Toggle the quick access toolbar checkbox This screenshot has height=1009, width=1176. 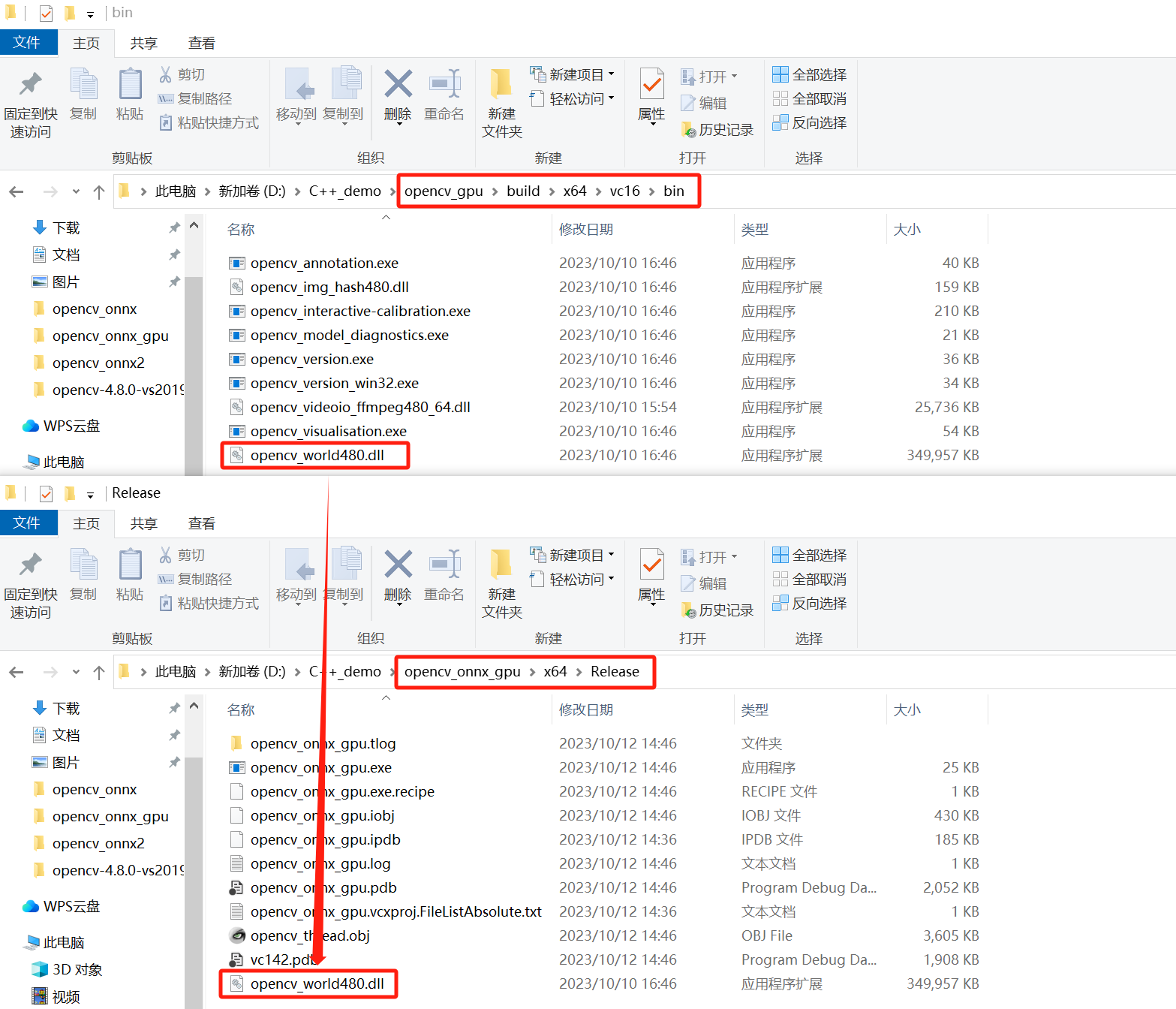coord(46,12)
